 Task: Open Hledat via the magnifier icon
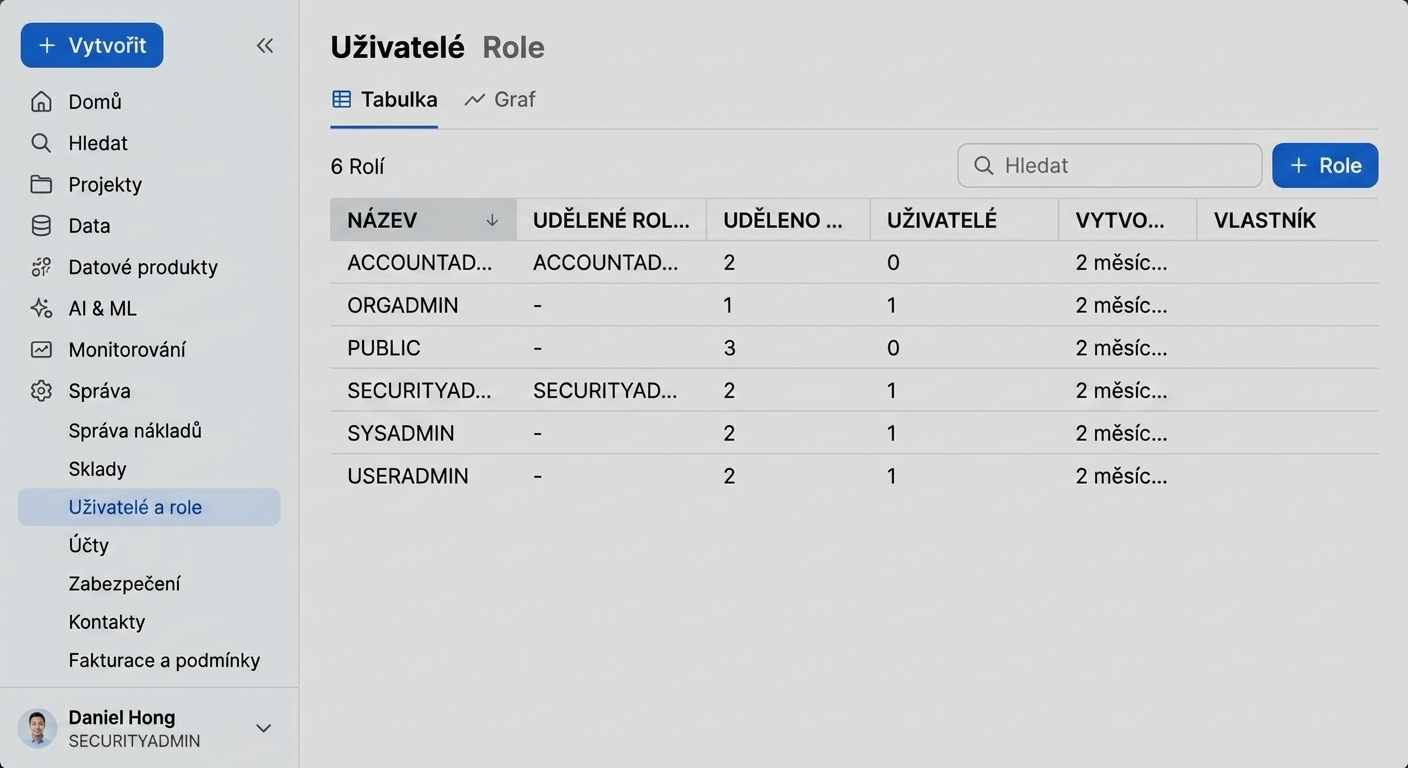tap(41, 143)
